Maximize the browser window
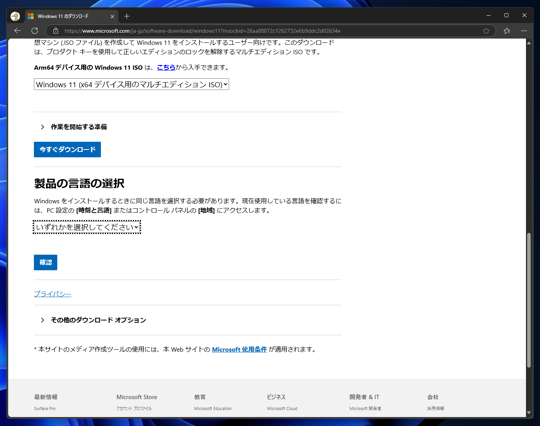The width and height of the screenshot is (540, 426). [x=506, y=15]
